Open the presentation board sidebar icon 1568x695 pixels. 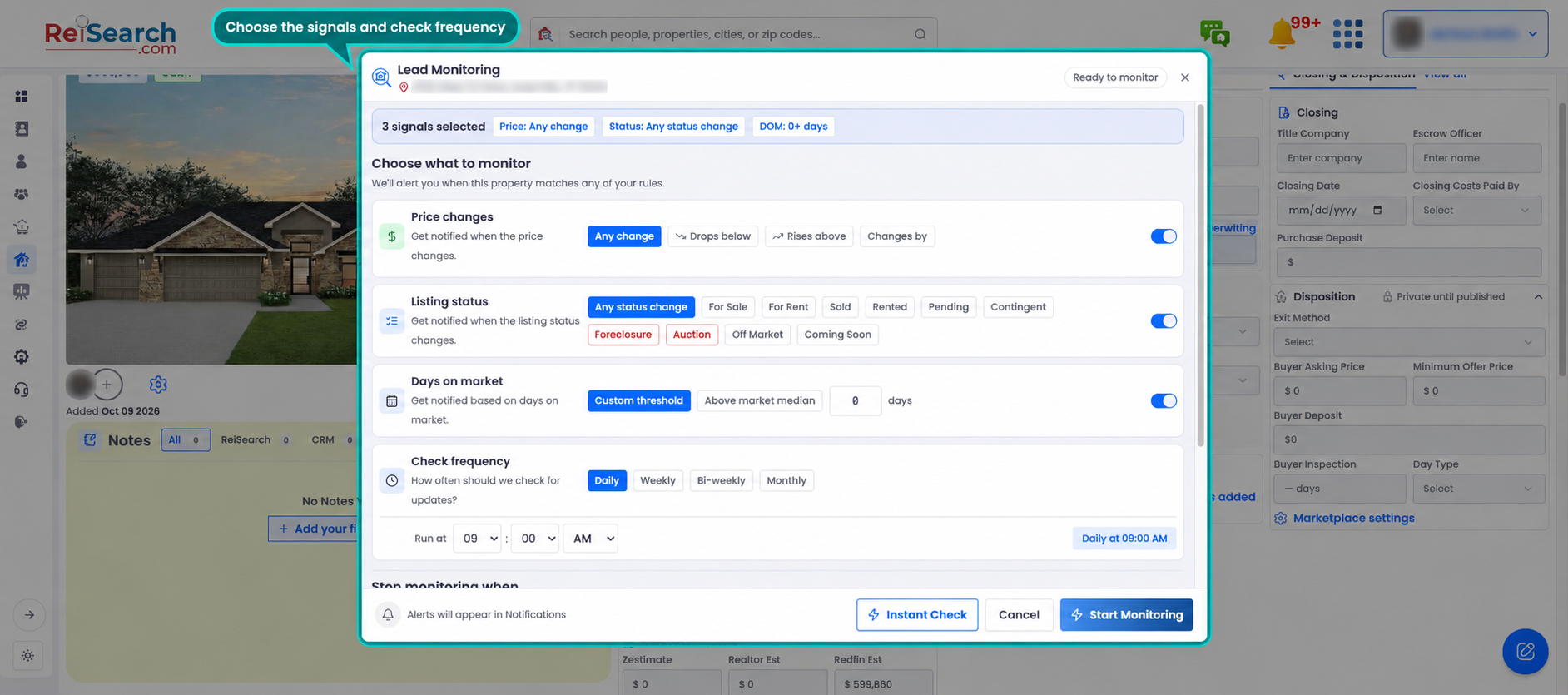point(22,292)
